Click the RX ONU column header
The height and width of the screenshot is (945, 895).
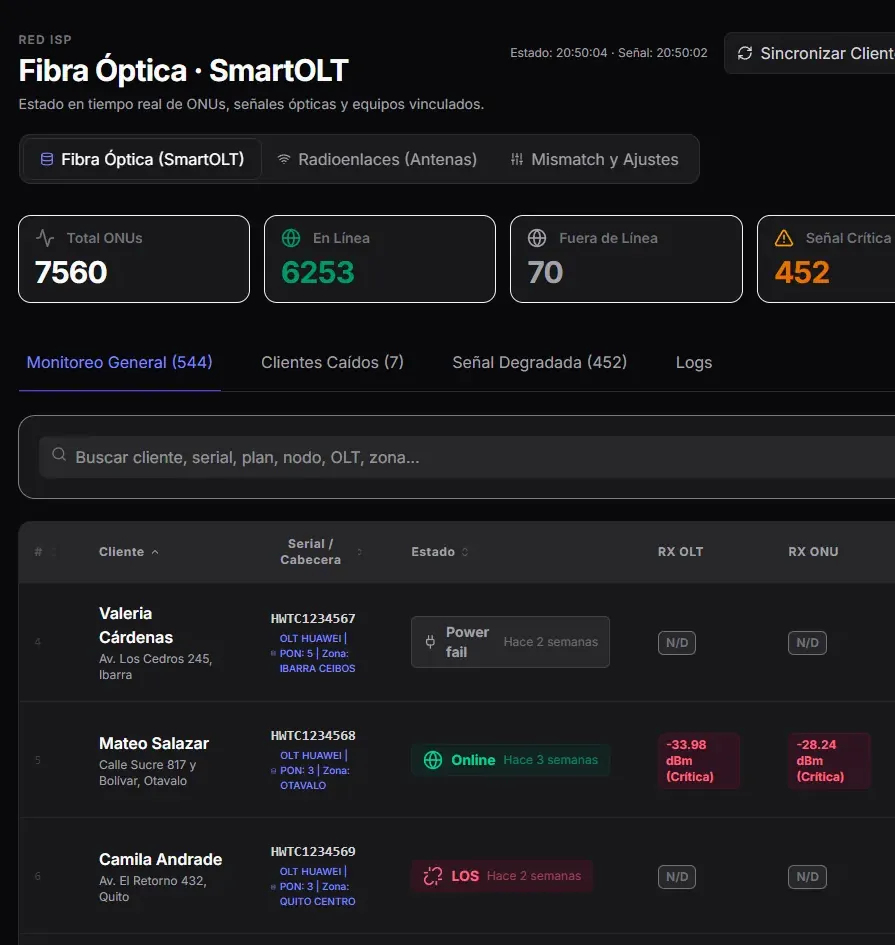coord(813,551)
